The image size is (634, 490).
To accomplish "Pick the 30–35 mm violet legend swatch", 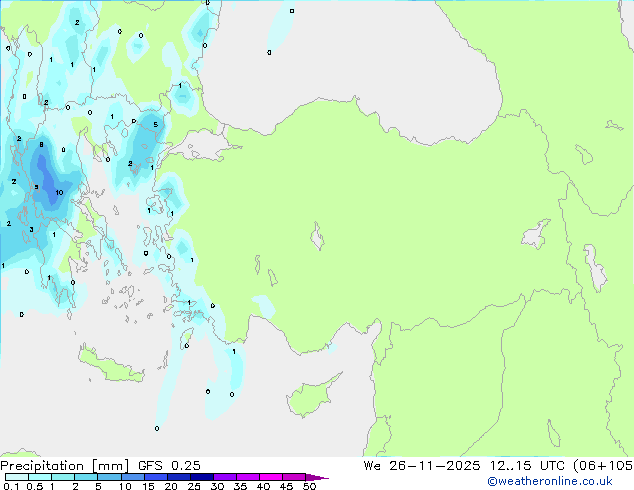I will [224, 477].
